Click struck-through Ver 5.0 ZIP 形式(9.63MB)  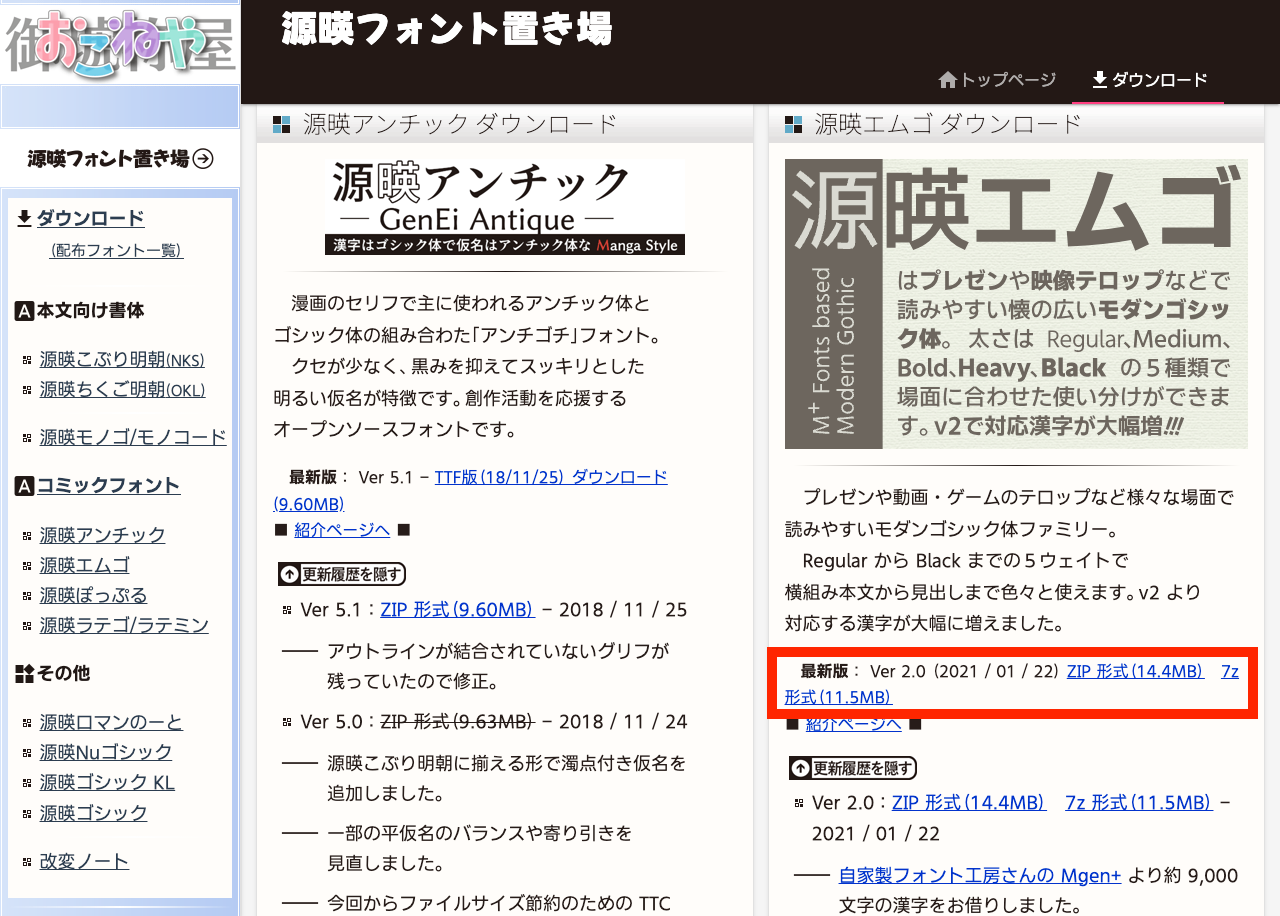click(457, 722)
